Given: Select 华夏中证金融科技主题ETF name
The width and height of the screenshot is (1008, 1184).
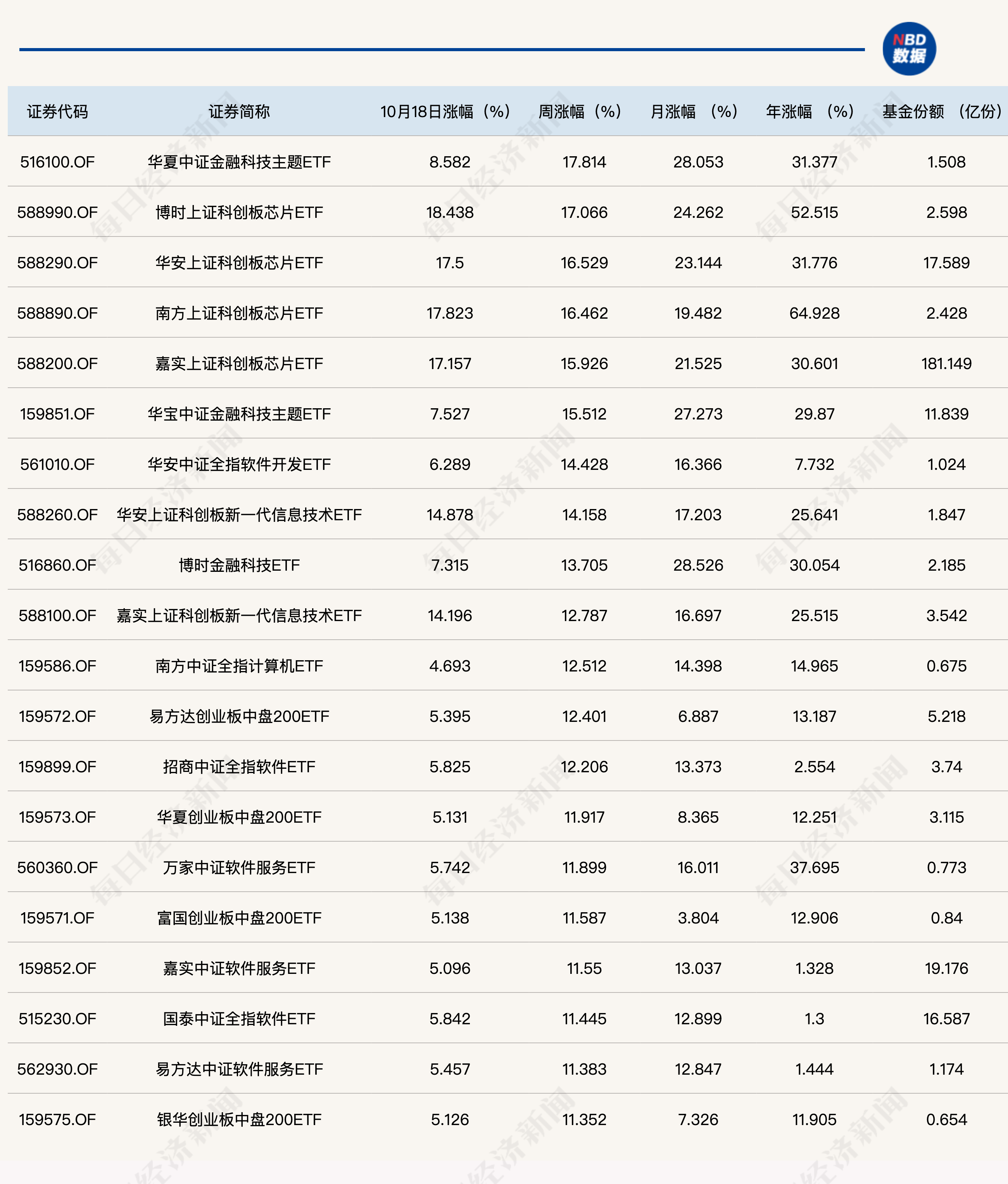Looking at the screenshot, I should (239, 162).
